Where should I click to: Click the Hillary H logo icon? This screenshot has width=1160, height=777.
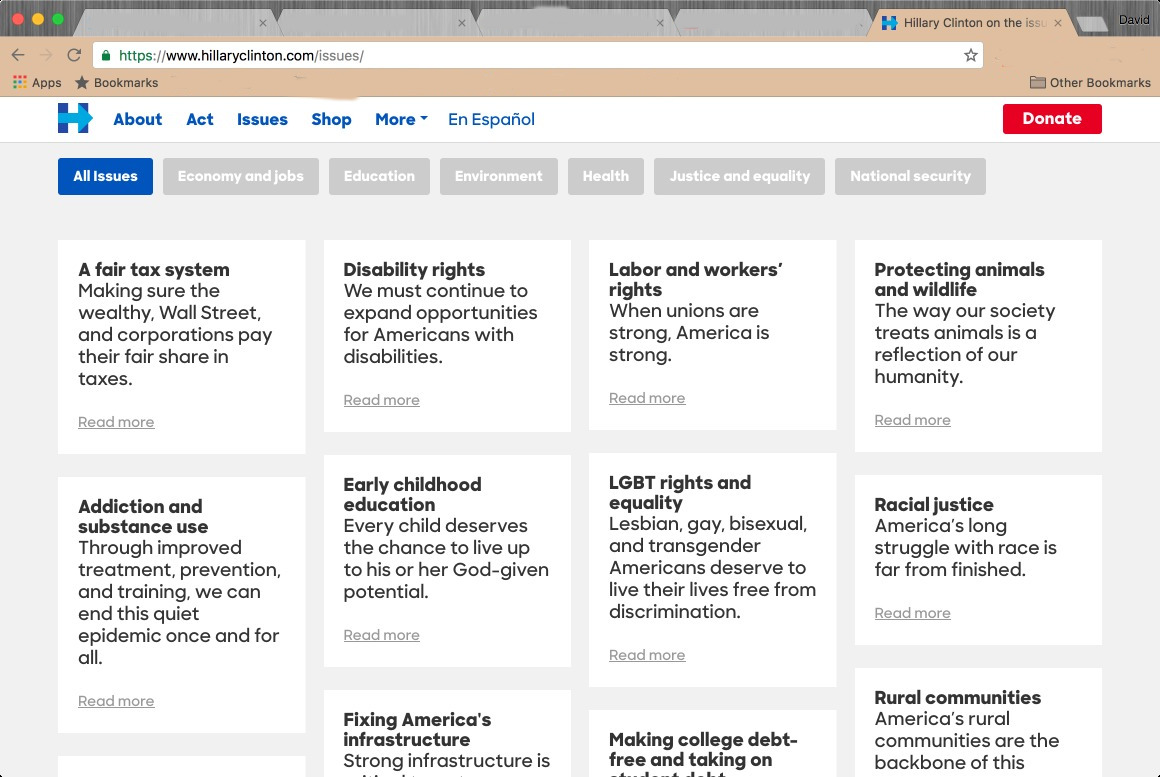[75, 118]
